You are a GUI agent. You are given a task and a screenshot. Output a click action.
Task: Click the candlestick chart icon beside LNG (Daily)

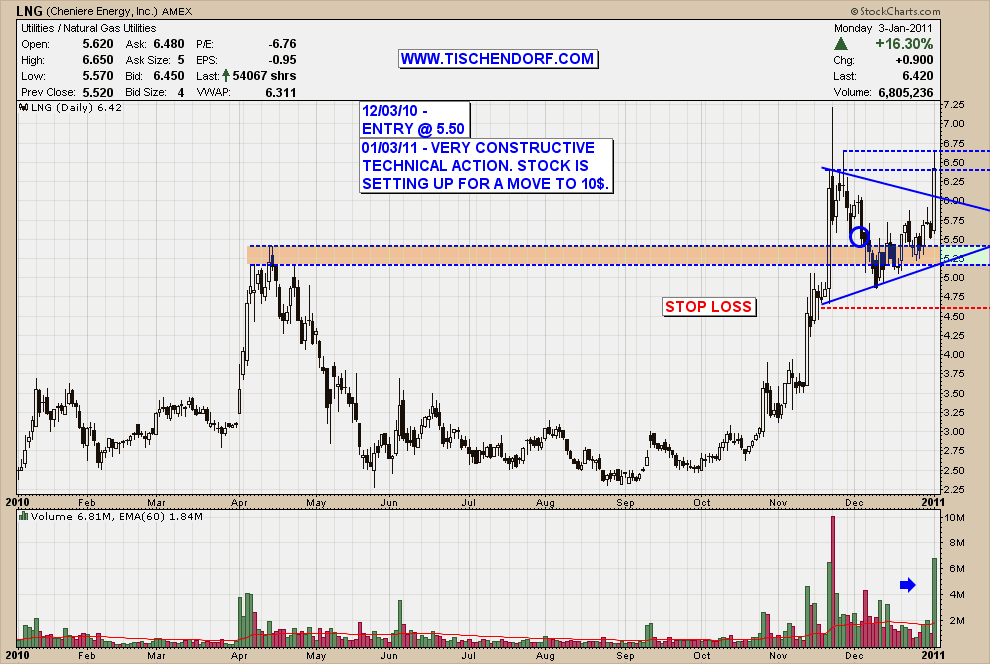tap(23, 106)
